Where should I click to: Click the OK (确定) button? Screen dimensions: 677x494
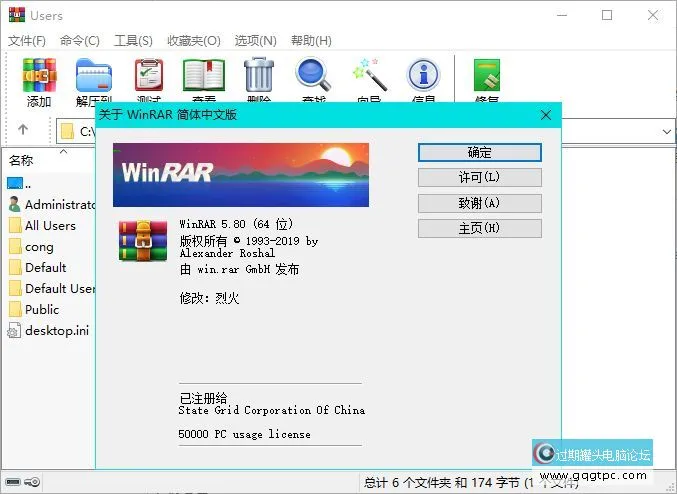click(x=480, y=152)
